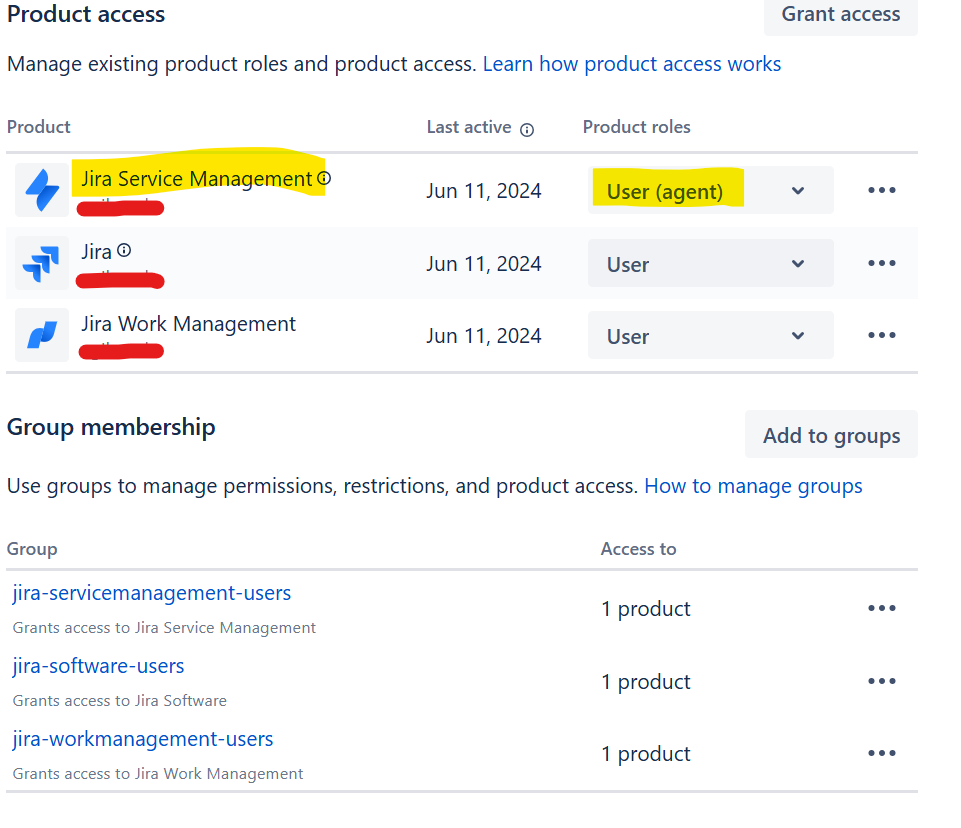Click the Grant access button

click(x=840, y=14)
